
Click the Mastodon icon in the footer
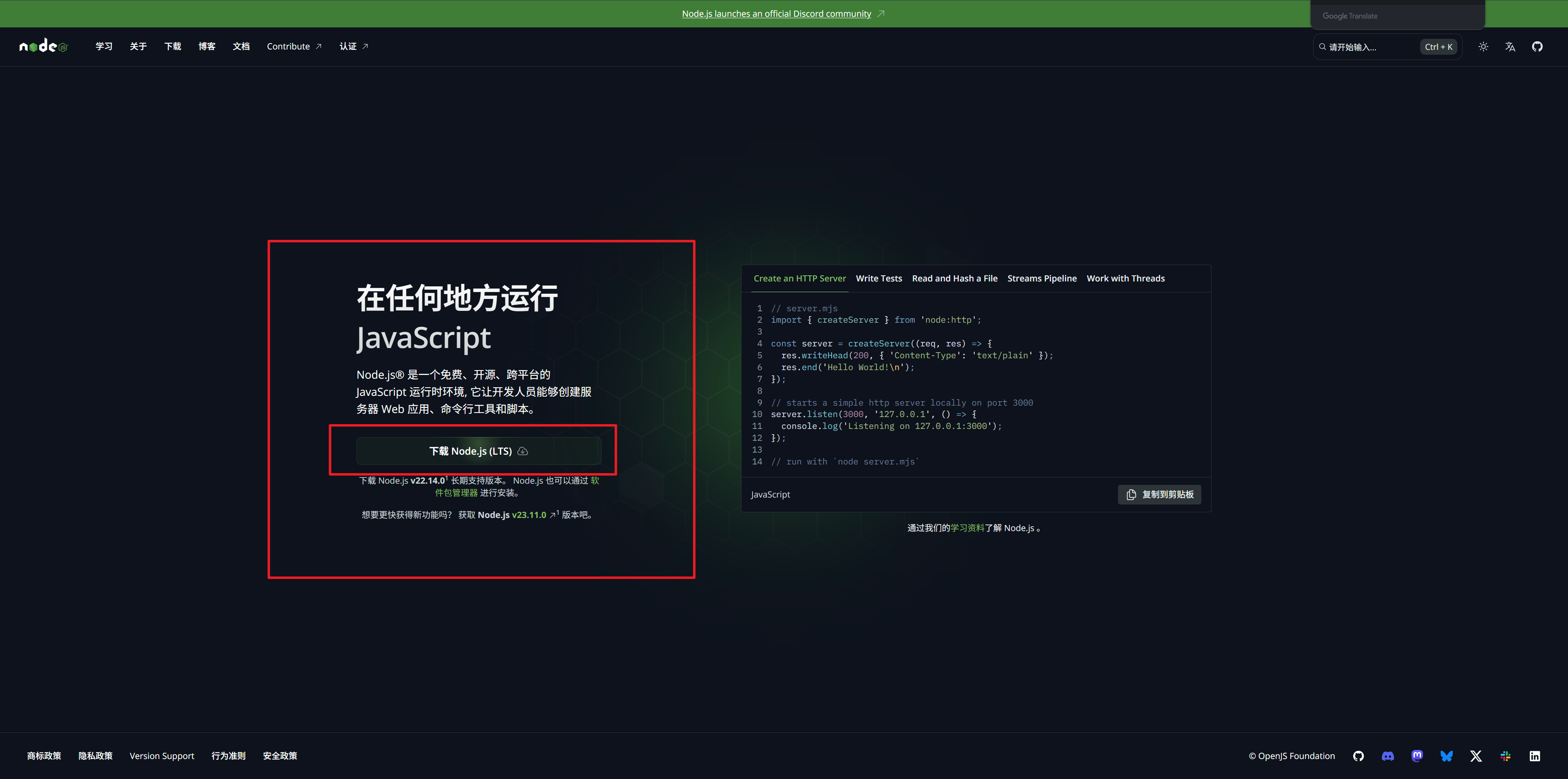1417,756
